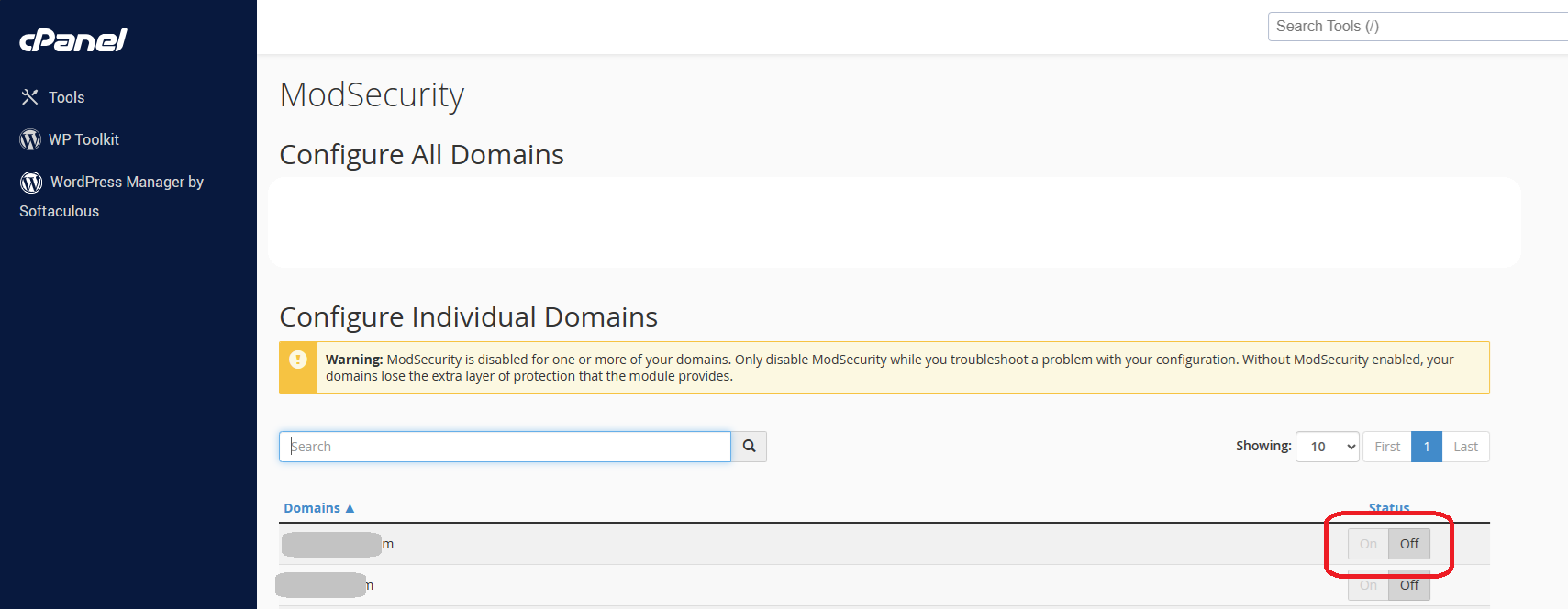Open WP Toolkit from the sidebar
This screenshot has height=609, width=1568.
[x=84, y=138]
